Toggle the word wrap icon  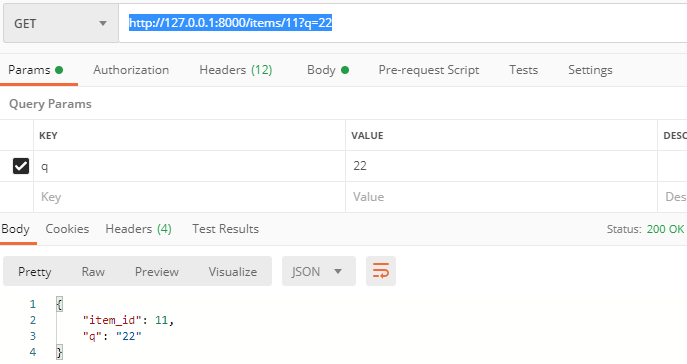381,271
